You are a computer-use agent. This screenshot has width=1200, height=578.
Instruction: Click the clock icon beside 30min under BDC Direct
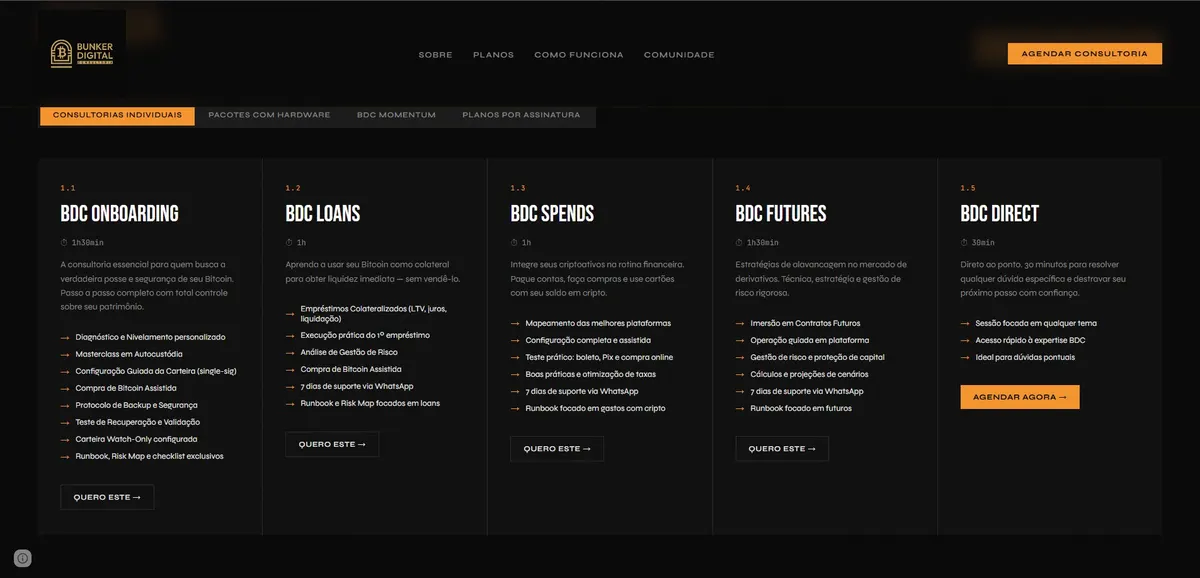tap(964, 242)
